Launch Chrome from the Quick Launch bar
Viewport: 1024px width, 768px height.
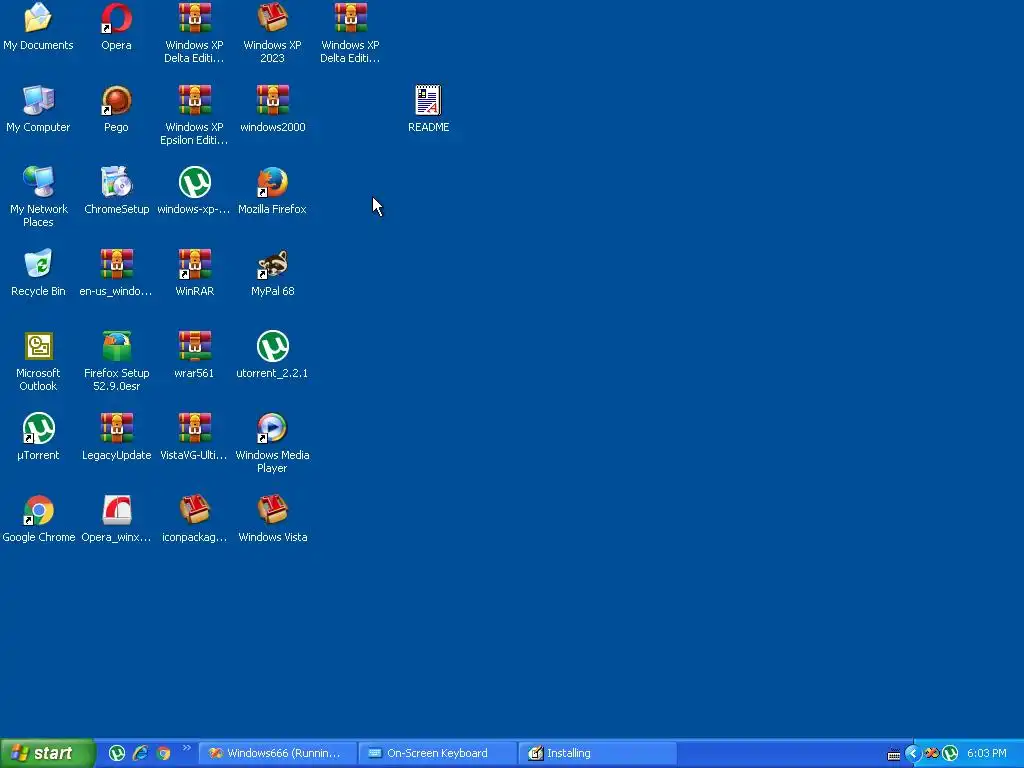click(x=163, y=753)
